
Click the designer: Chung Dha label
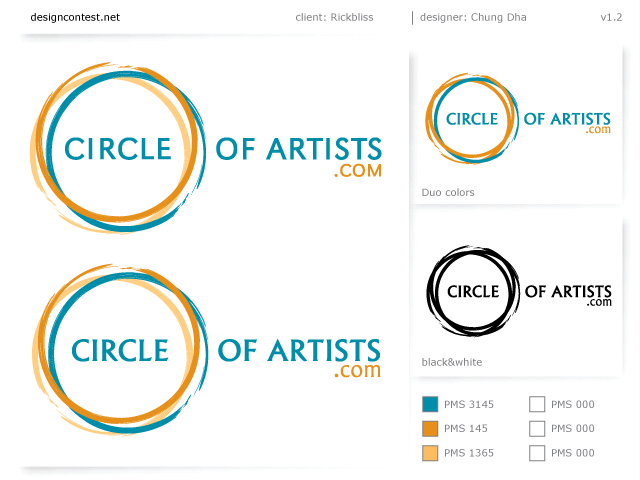473,17
